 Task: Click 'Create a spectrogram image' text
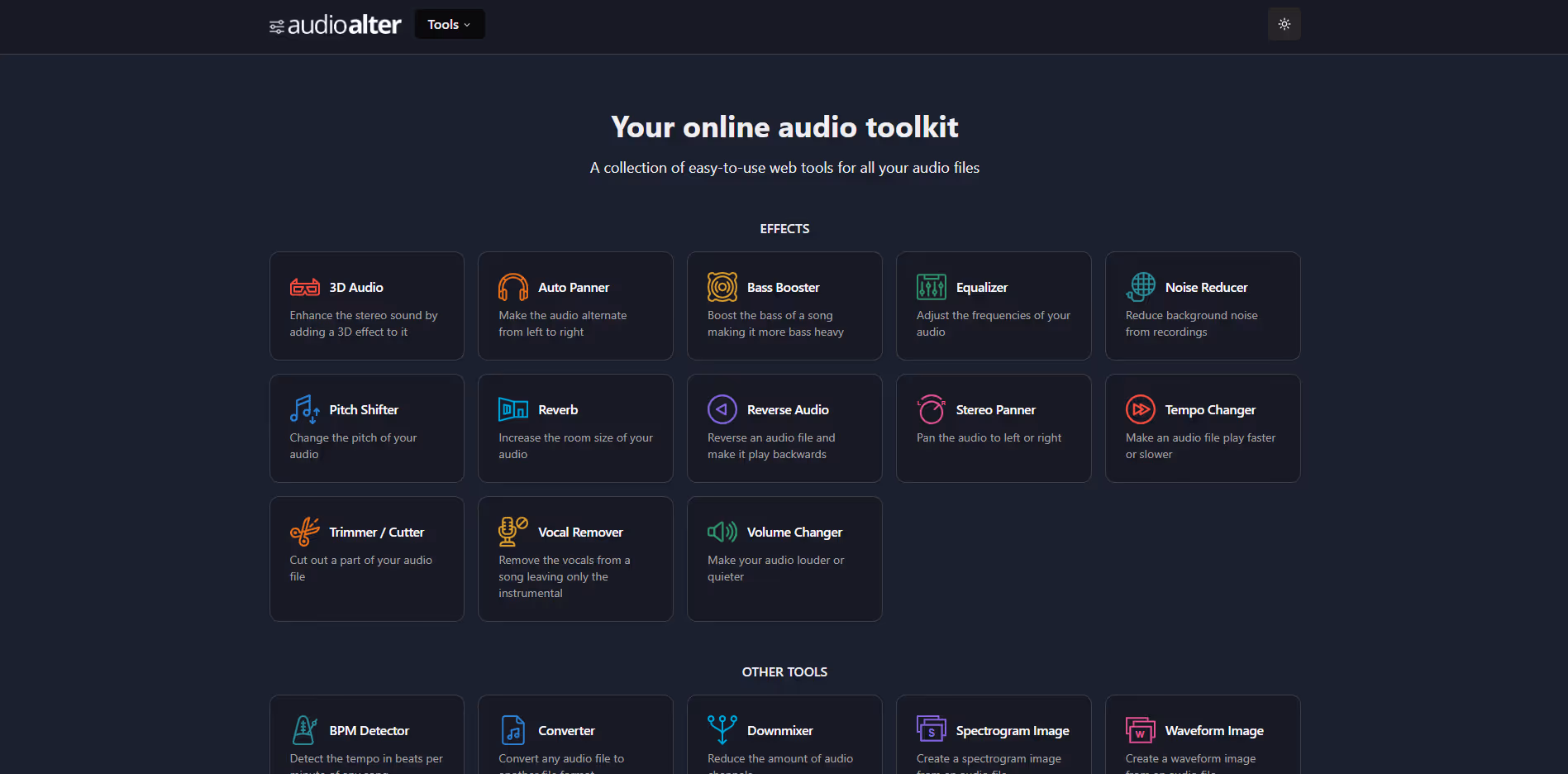coord(989,758)
